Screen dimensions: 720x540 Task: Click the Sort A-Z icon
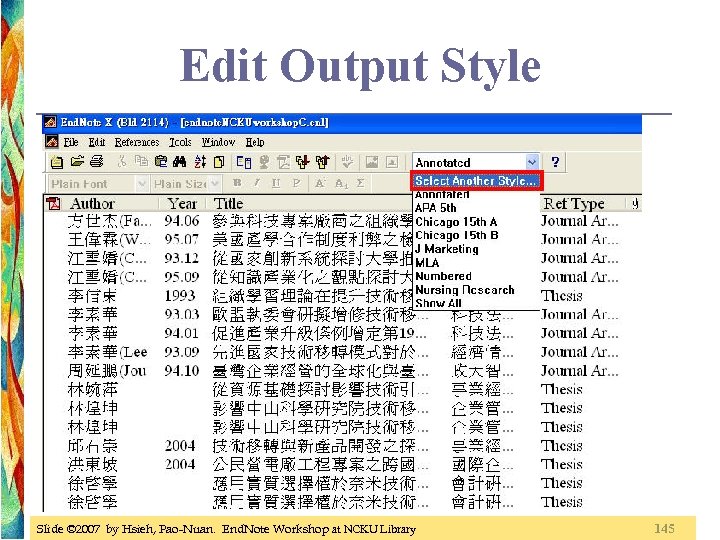point(200,162)
